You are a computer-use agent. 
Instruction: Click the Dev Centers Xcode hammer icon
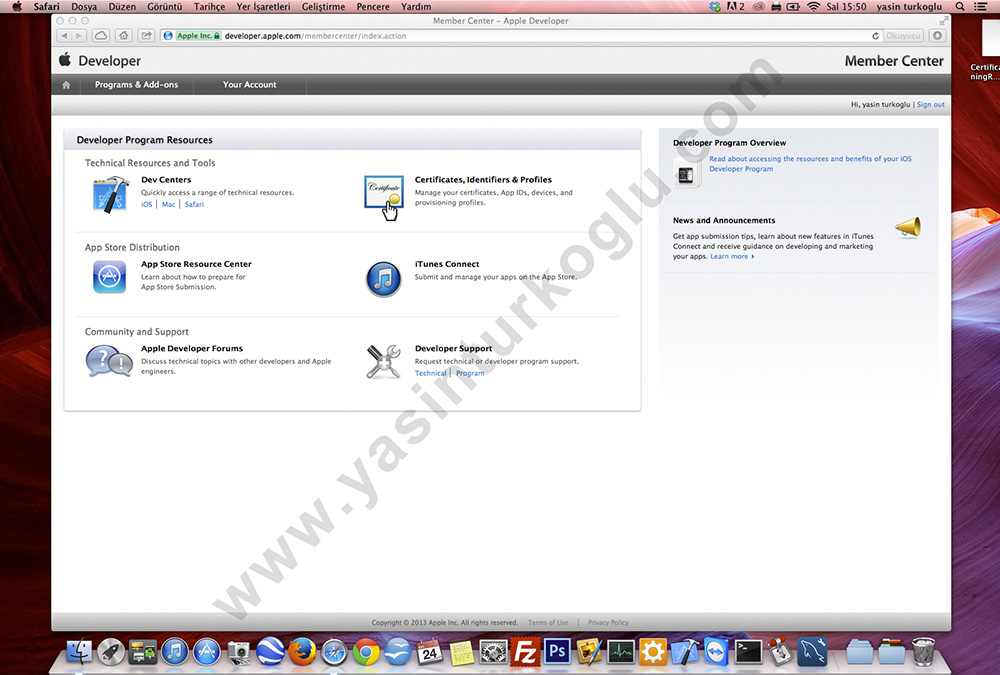coord(110,194)
